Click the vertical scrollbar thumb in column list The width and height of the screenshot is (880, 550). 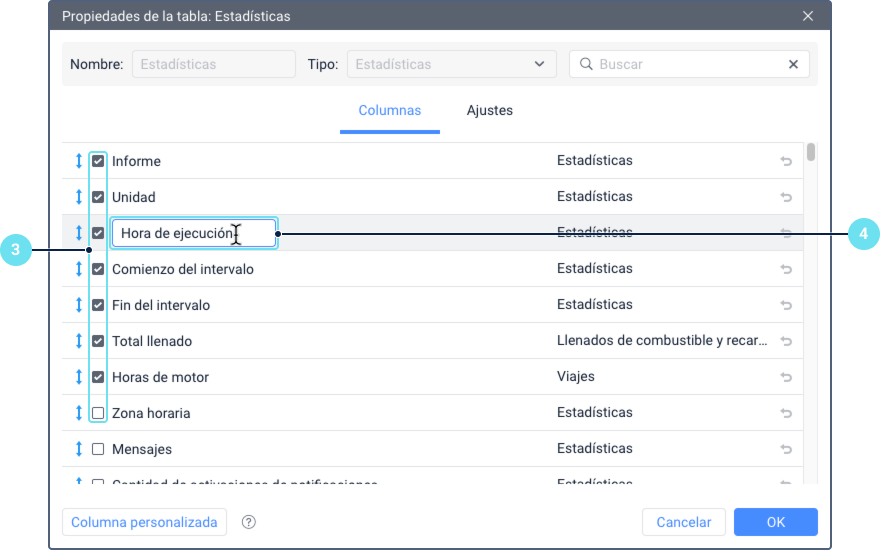811,153
